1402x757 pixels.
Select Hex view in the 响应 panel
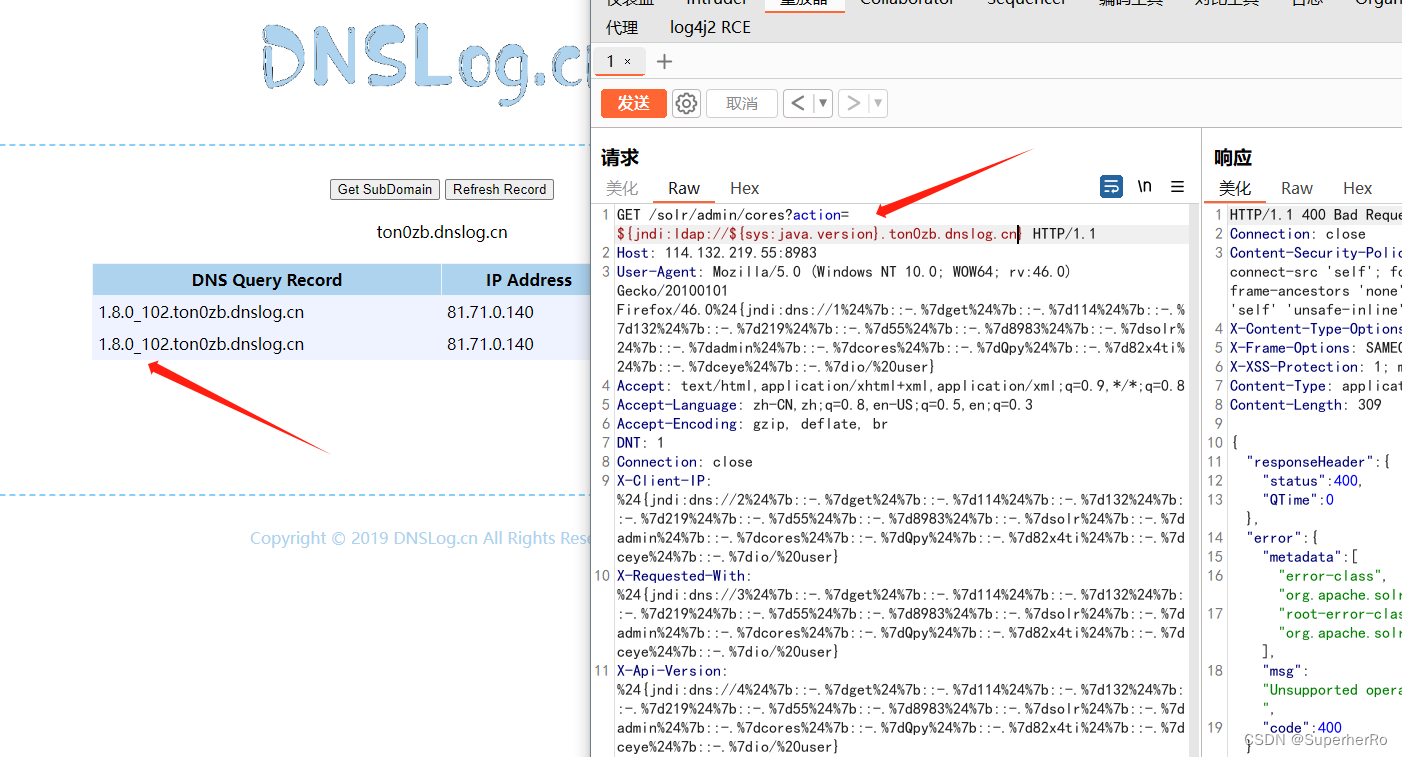(x=1357, y=188)
